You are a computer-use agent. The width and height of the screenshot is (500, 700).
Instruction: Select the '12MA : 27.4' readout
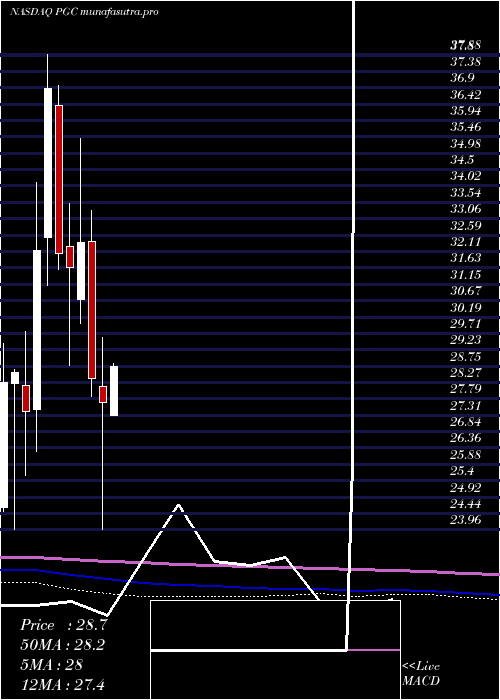[x=62, y=684]
